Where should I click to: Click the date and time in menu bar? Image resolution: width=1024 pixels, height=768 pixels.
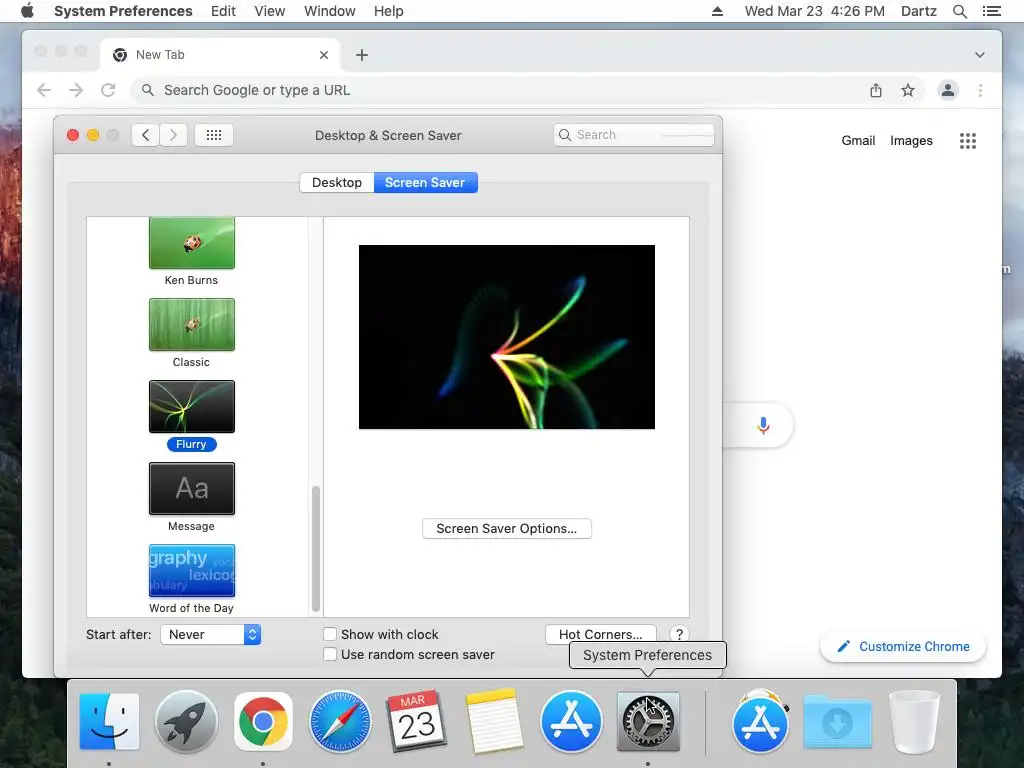[814, 11]
